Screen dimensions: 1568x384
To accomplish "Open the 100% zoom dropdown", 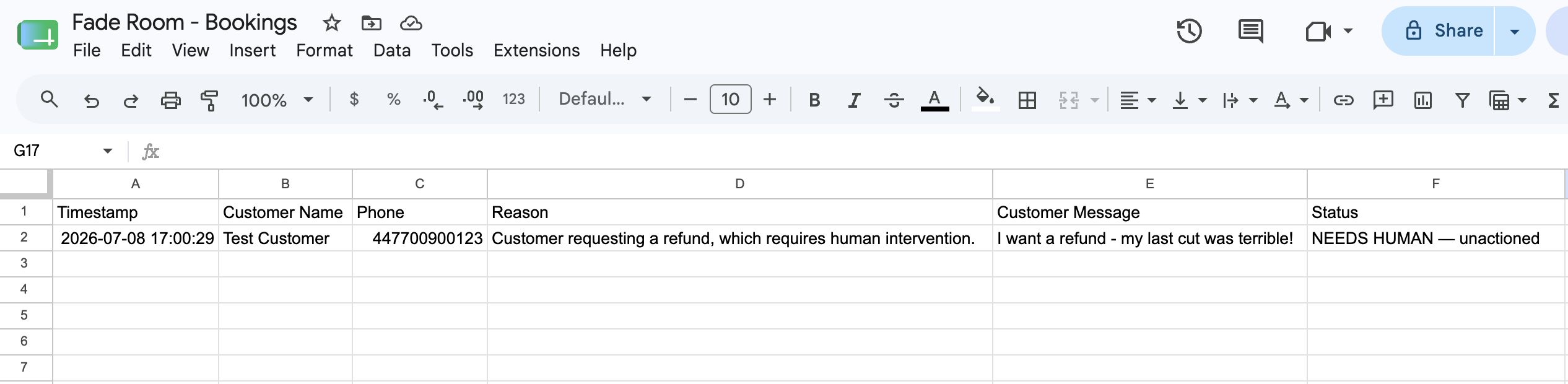I will [277, 100].
